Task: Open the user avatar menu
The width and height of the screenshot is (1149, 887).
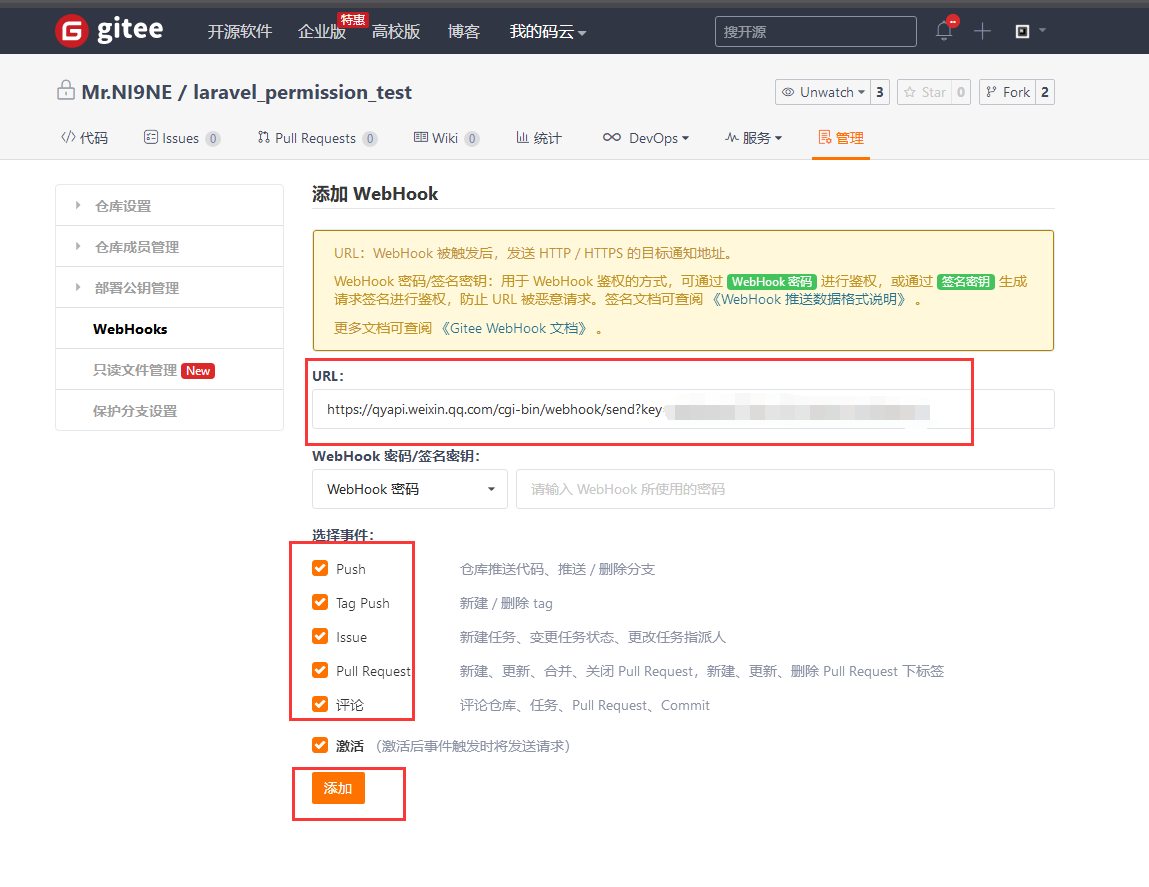Action: (1030, 31)
